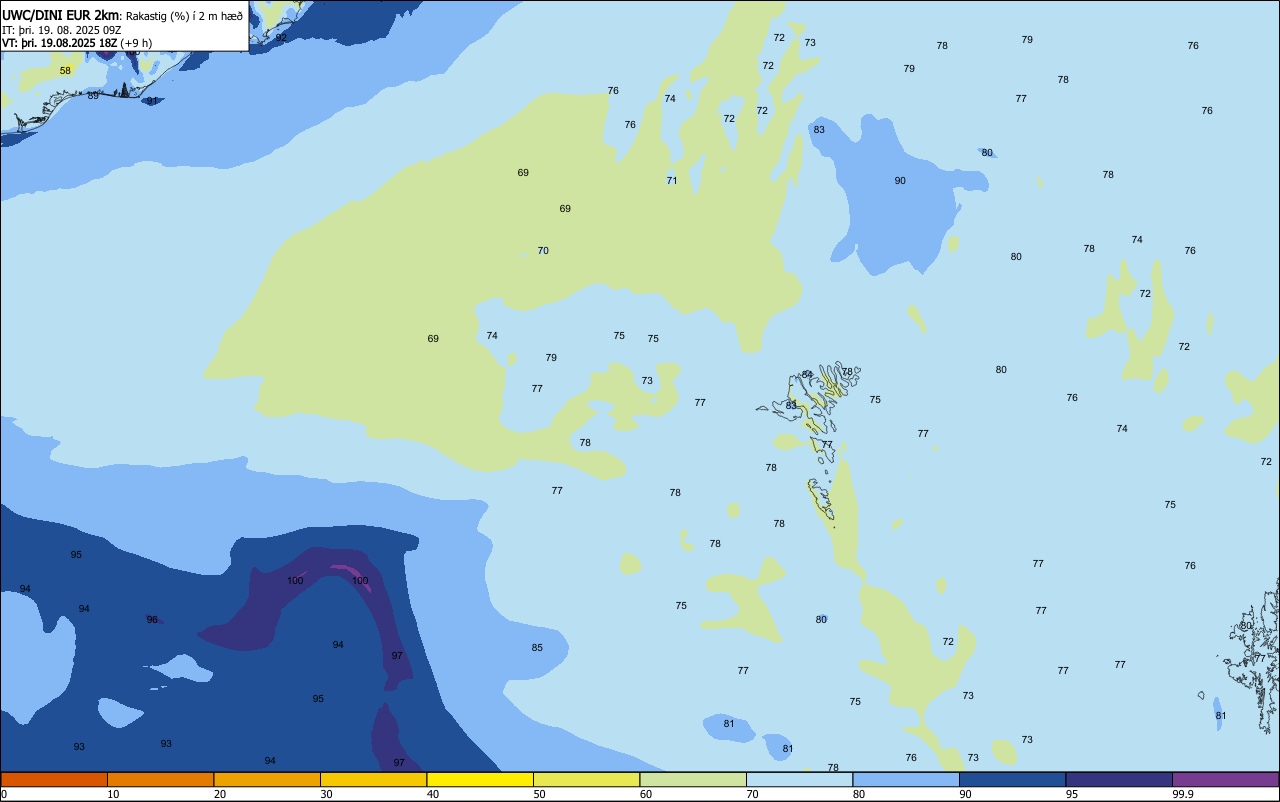Click the "Rakastig (%) í 2 m hæð" label
1280x802 pixels.
(184, 15)
